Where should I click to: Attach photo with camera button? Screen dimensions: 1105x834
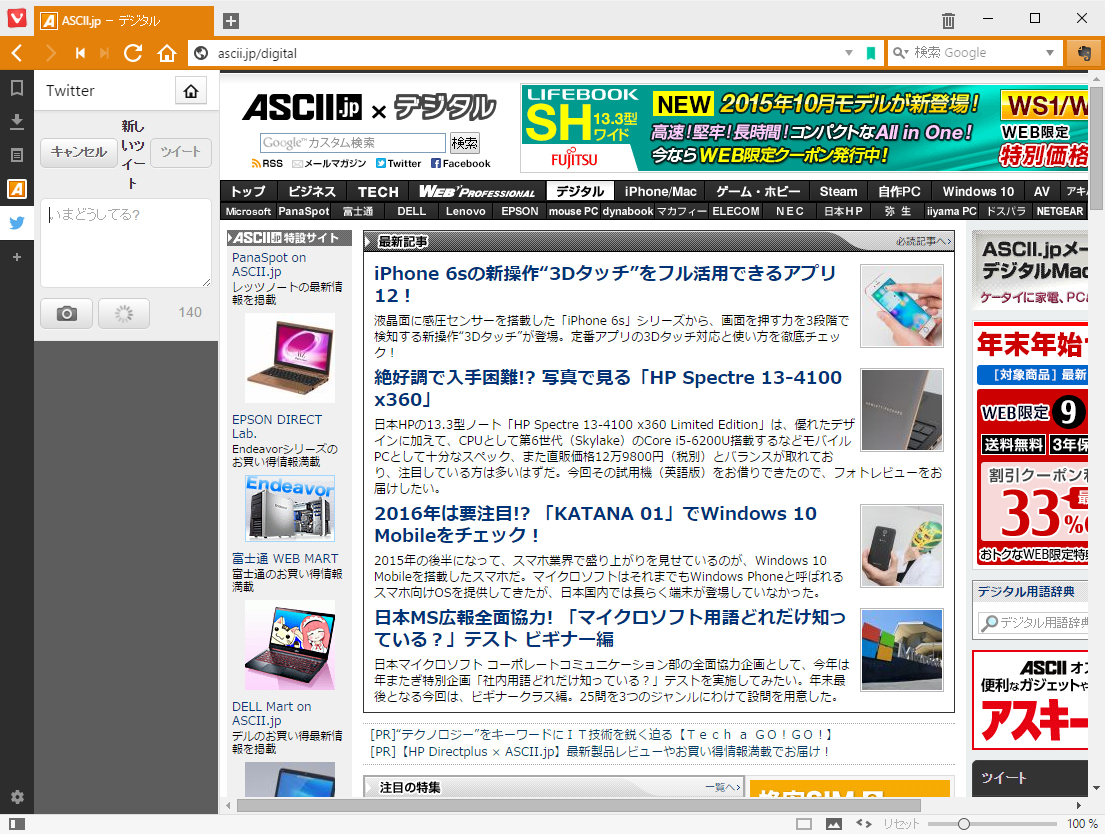tap(66, 314)
